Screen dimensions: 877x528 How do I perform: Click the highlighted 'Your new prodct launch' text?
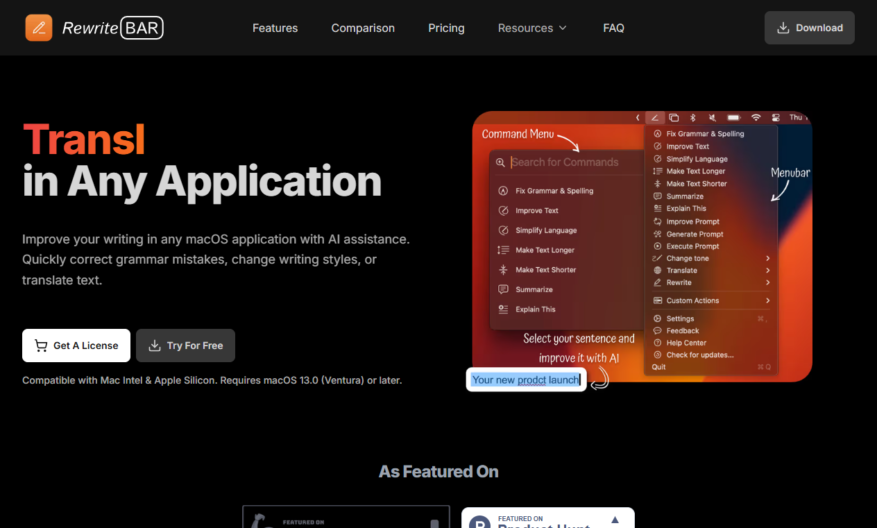(526, 380)
